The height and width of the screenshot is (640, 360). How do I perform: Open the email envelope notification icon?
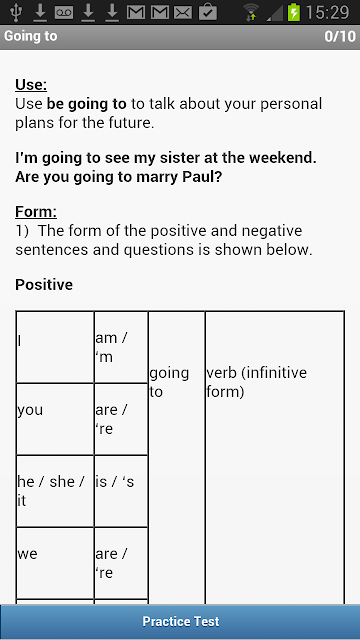(x=183, y=13)
